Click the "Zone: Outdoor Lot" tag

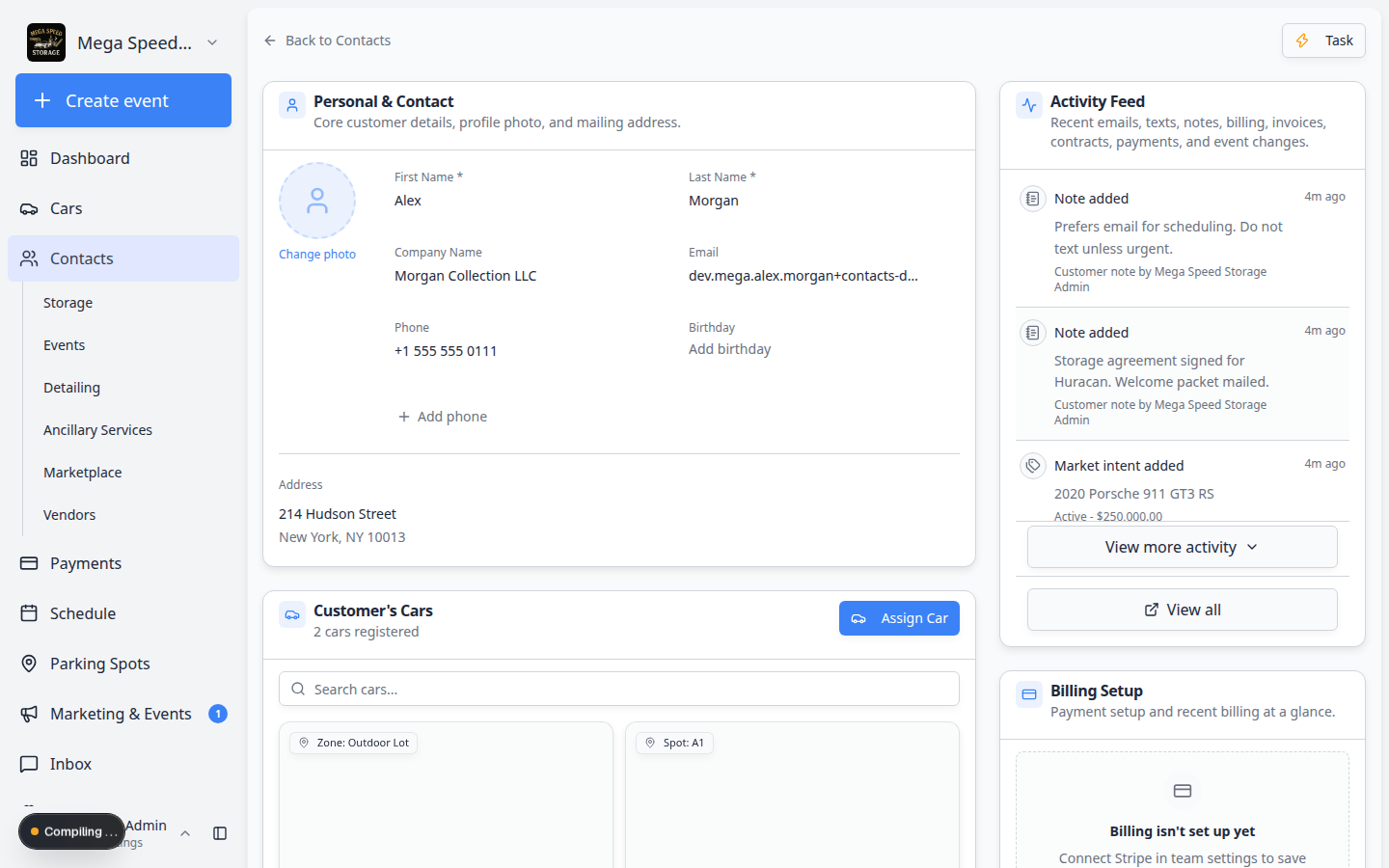[354, 743]
